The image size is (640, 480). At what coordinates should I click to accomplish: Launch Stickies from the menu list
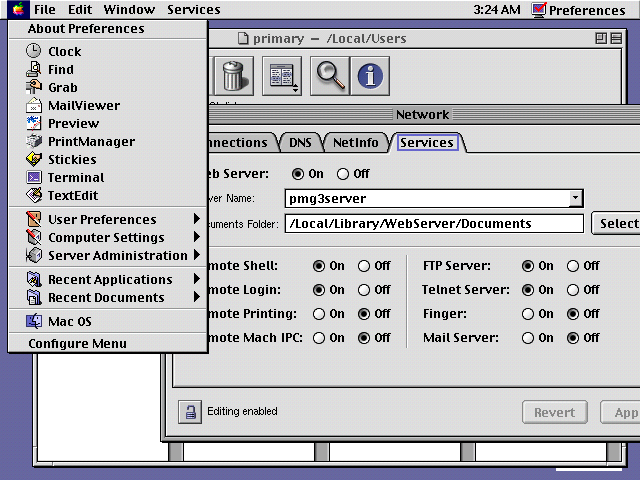[72, 159]
